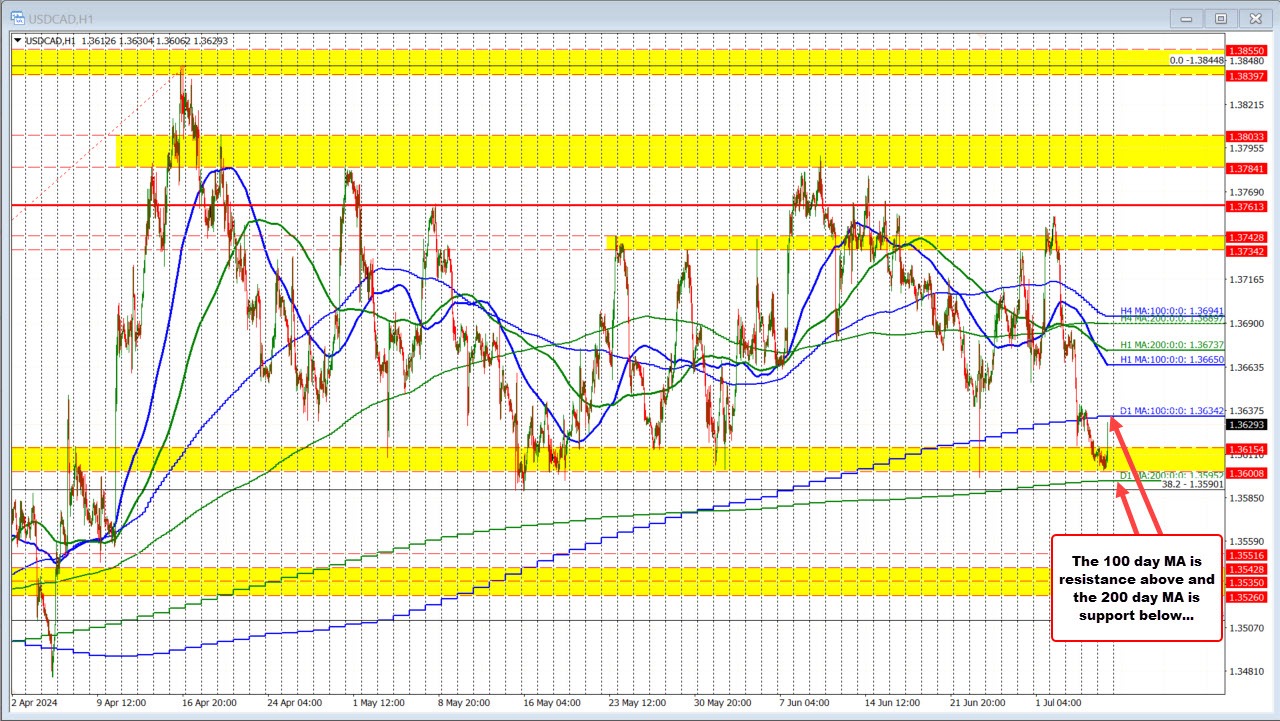Select the solid red horizontal line at 1.37613
The height and width of the screenshot is (721, 1280).
click(618, 206)
